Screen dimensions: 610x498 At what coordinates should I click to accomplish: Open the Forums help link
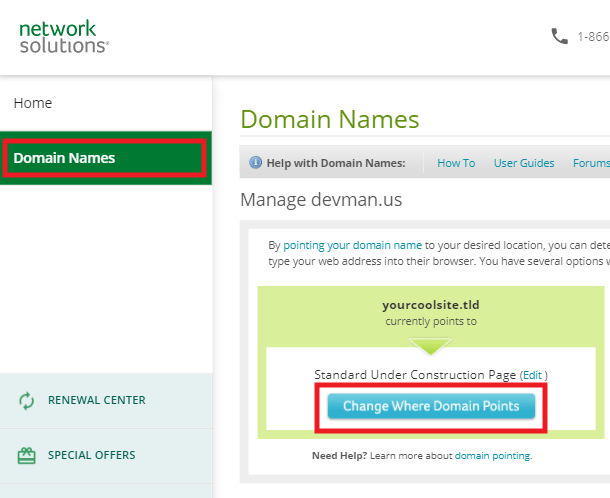pos(591,163)
